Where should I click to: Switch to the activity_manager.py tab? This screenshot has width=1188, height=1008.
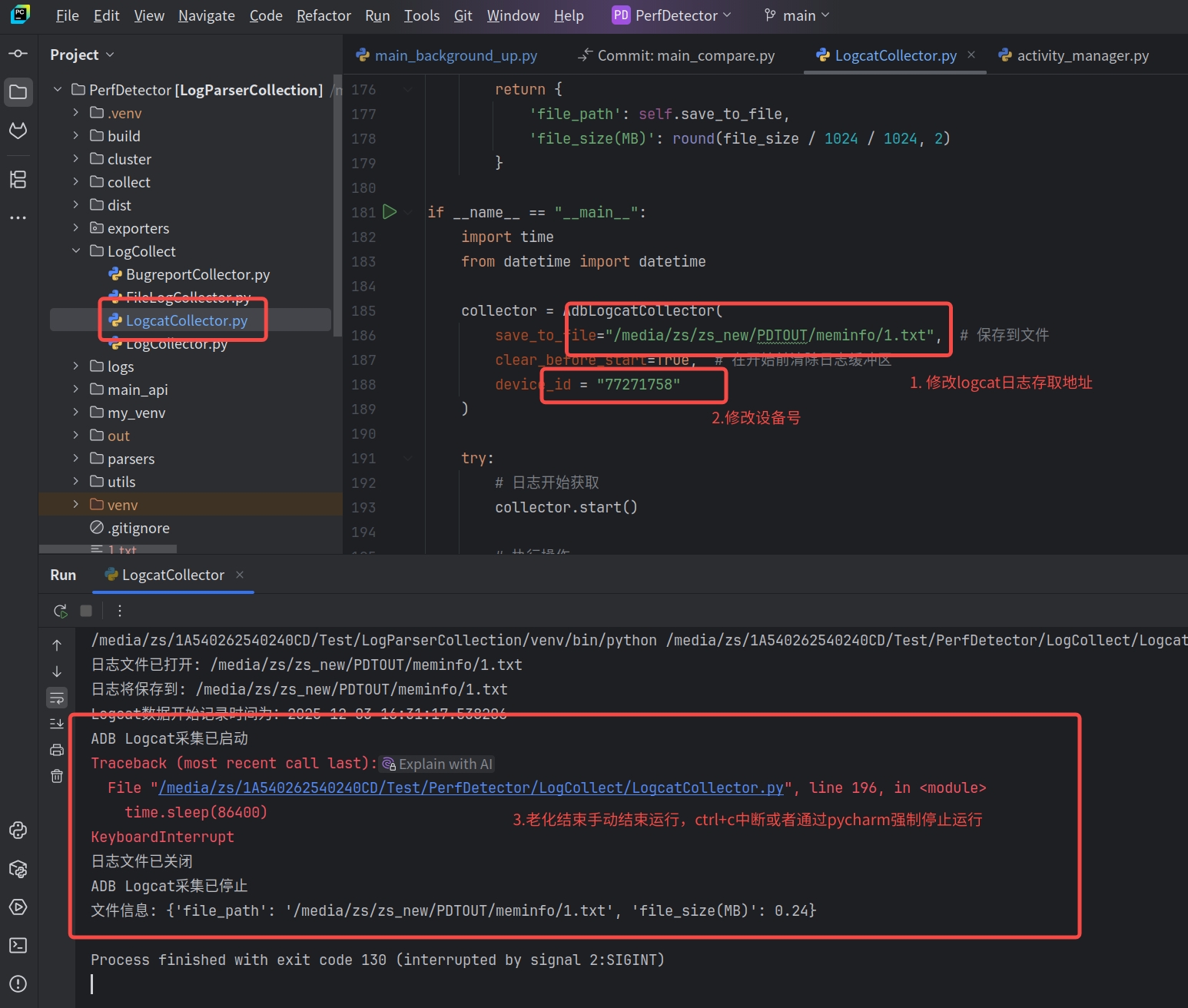[x=1074, y=55]
